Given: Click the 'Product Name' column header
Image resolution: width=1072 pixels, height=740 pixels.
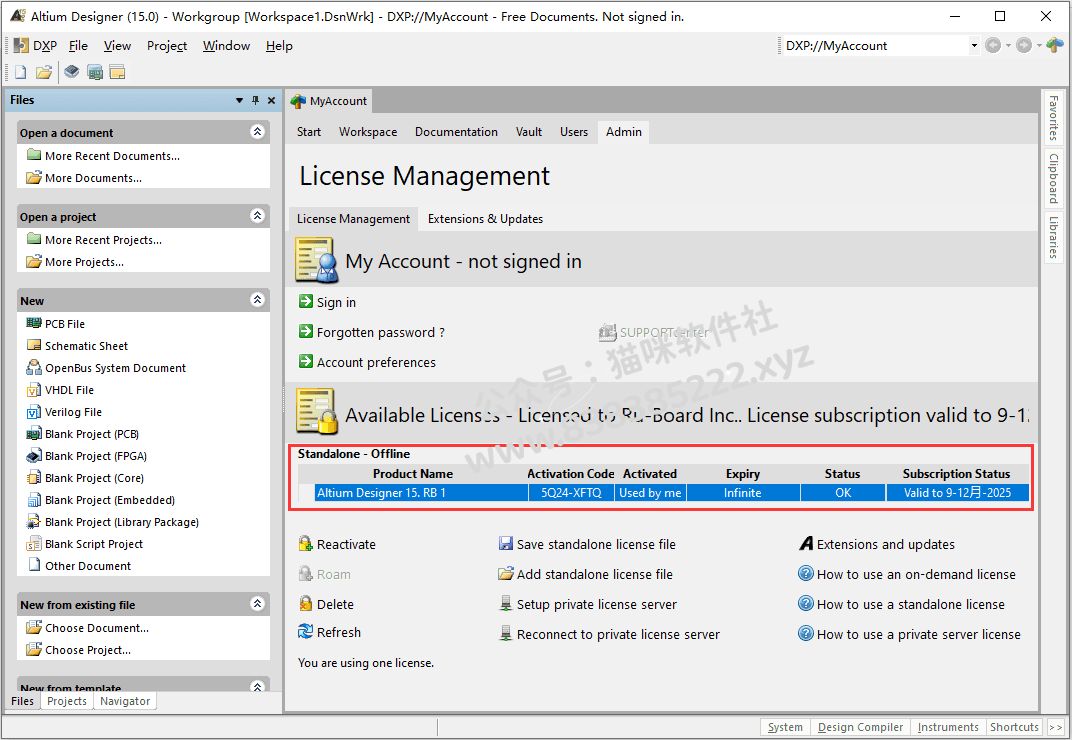Looking at the screenshot, I should coord(412,474).
